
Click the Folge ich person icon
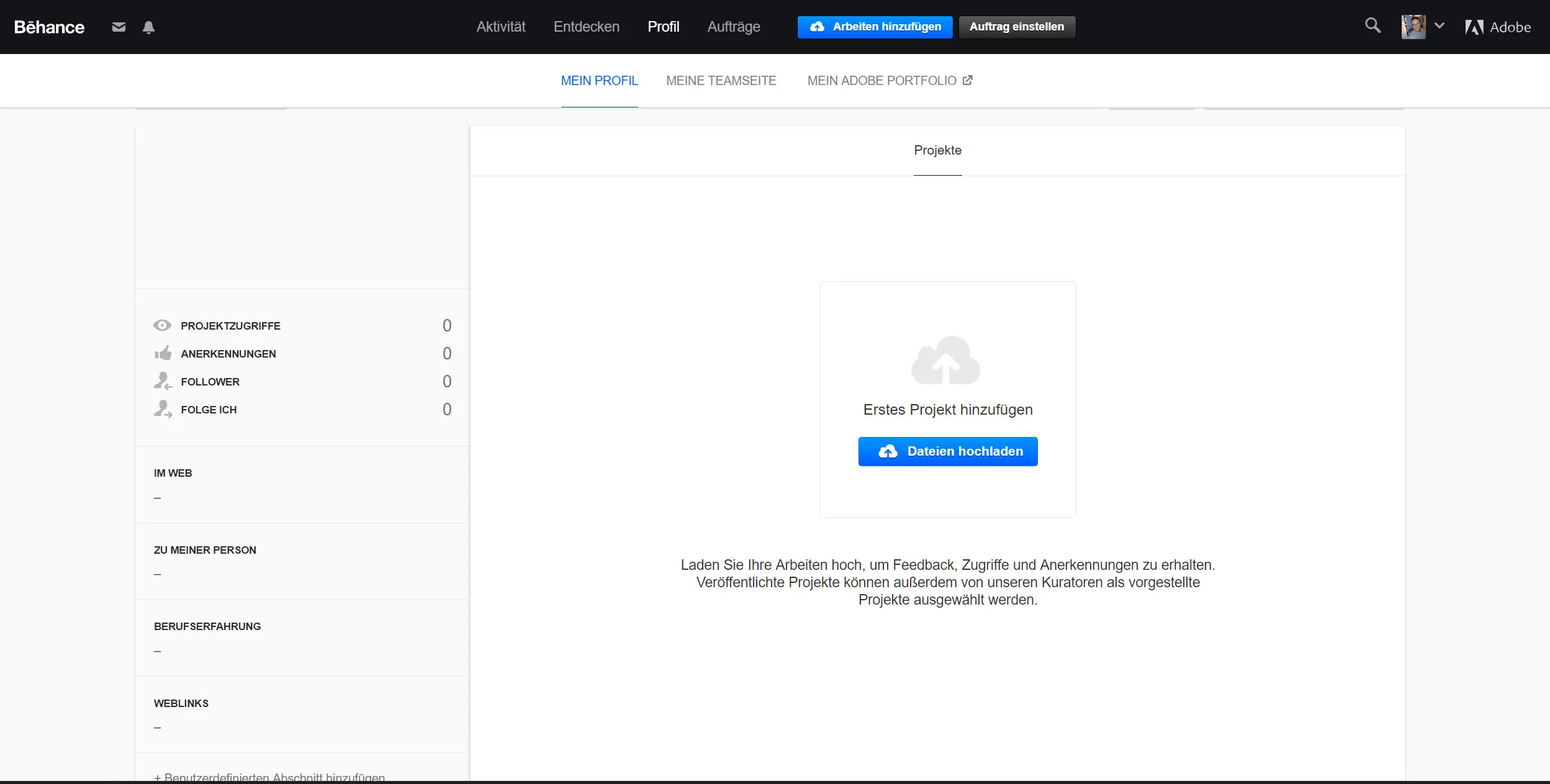(x=163, y=408)
